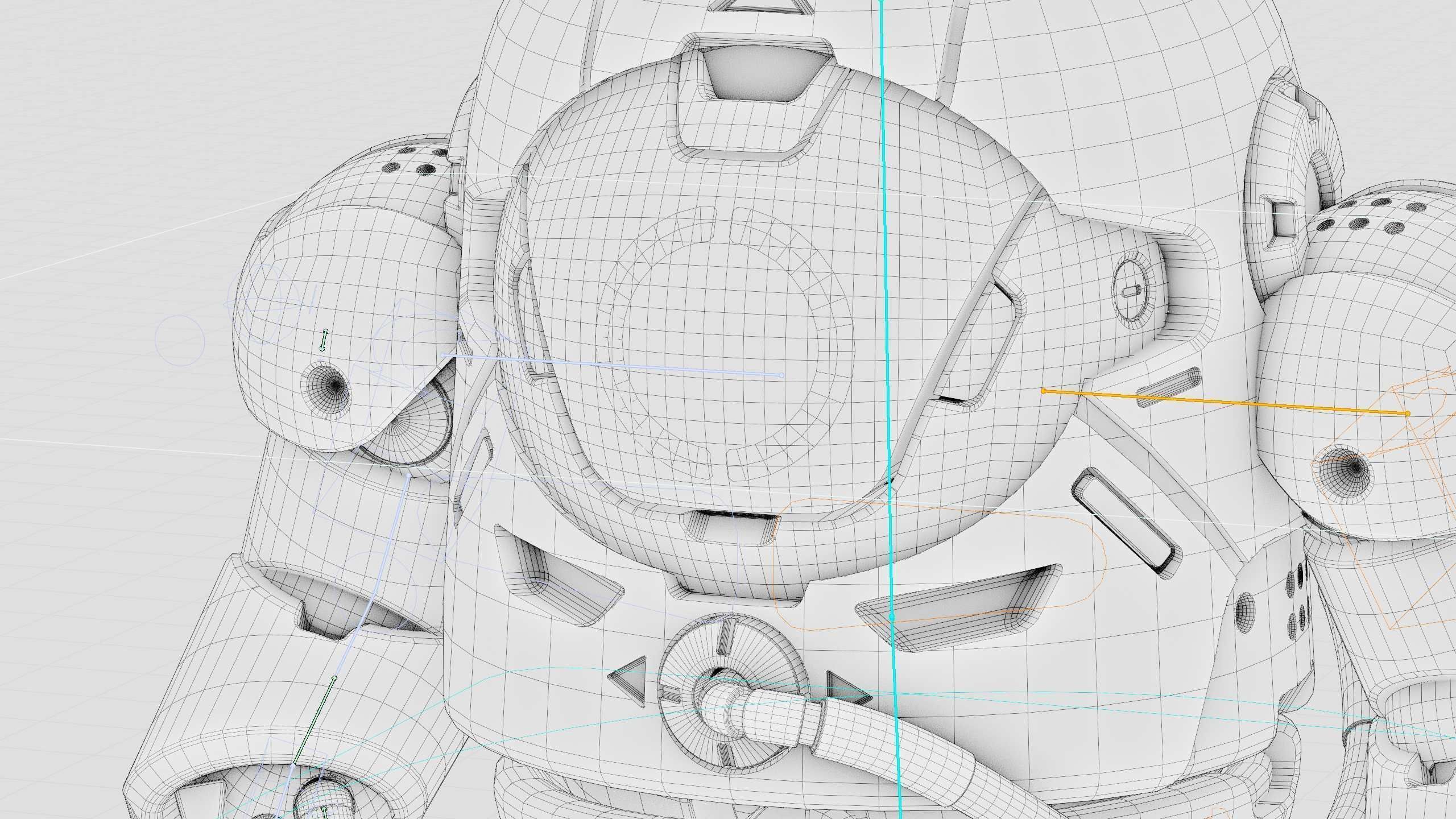Select the green bone on the lower left arm
1456x819 pixels.
click(314, 721)
